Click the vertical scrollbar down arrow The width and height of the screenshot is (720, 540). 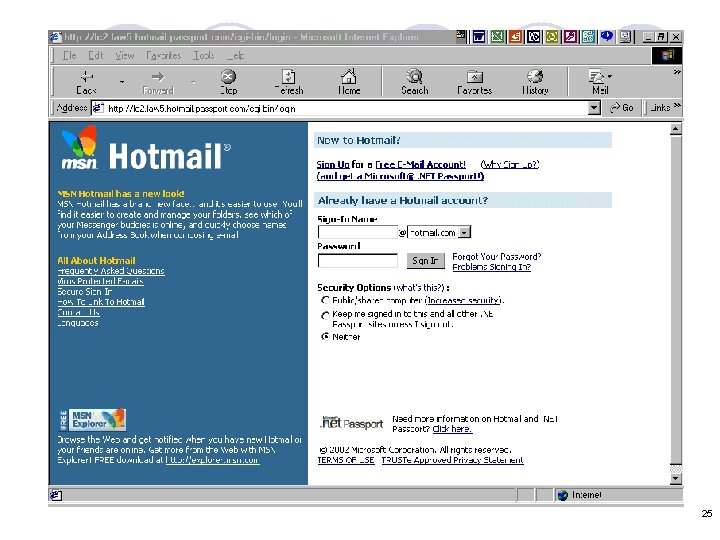[675, 479]
